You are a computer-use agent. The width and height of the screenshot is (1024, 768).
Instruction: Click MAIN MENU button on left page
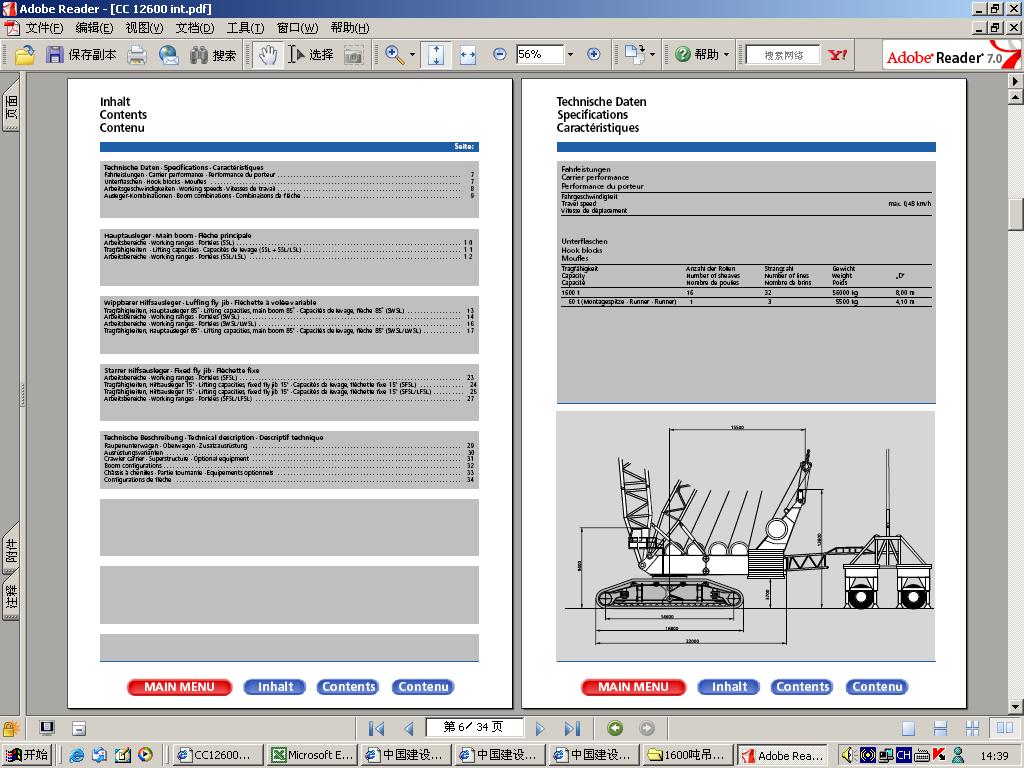180,687
